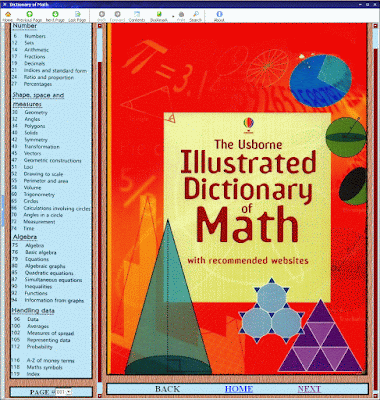Select Calculations involving circles entry
Viewport: 380px width, 400px height.
pos(57,208)
